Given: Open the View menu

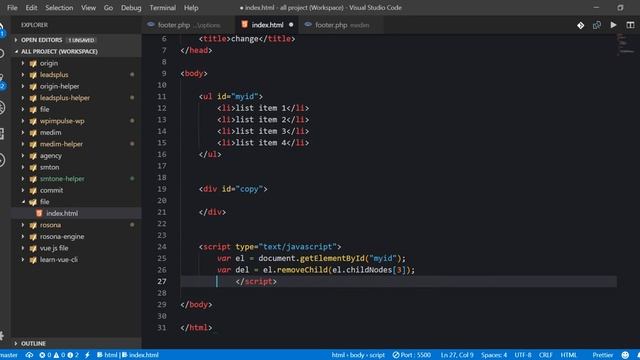Looking at the screenshot, I should coord(88,8).
